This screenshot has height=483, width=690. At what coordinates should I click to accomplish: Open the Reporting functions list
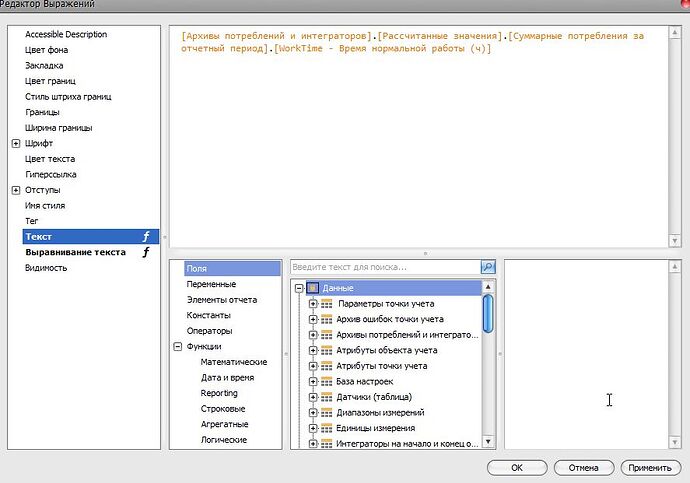point(219,393)
